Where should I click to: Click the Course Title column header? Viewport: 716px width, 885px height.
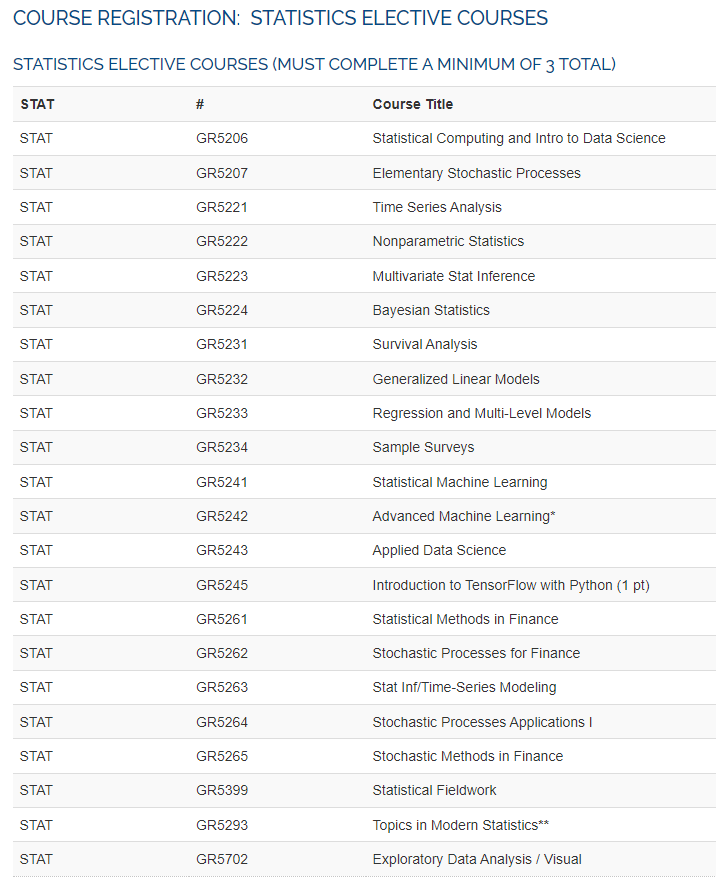point(412,104)
